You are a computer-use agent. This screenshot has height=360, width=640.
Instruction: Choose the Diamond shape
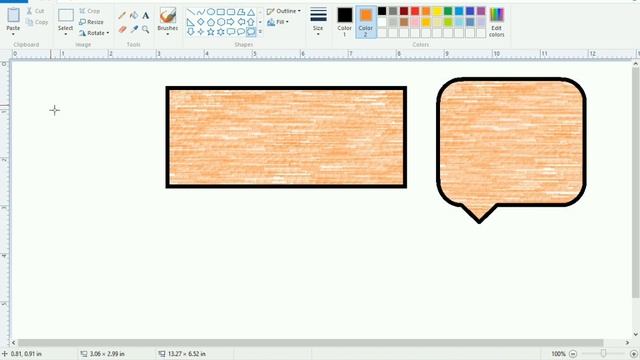(x=201, y=22)
